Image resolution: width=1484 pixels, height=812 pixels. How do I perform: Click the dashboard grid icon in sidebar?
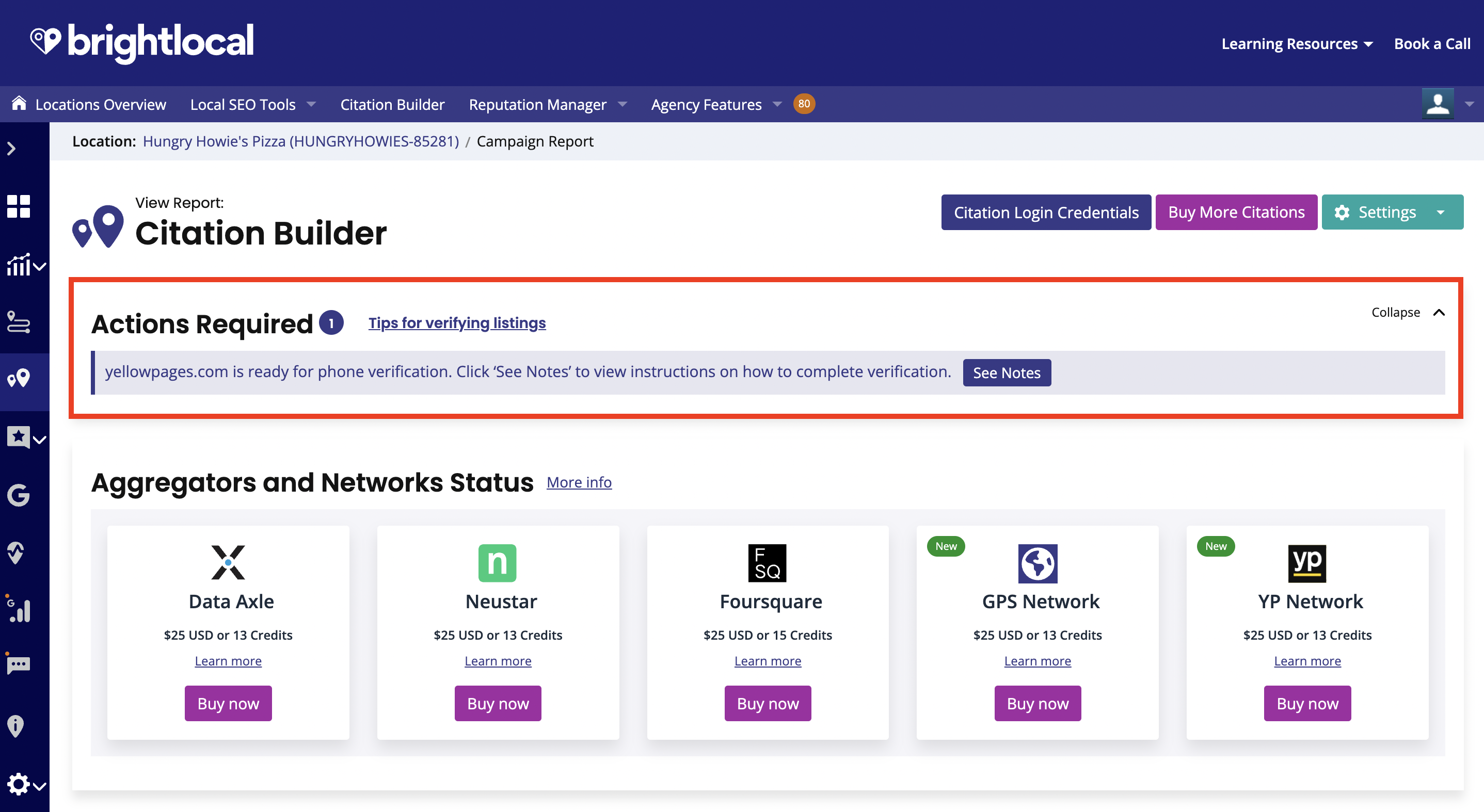pyautogui.click(x=19, y=206)
